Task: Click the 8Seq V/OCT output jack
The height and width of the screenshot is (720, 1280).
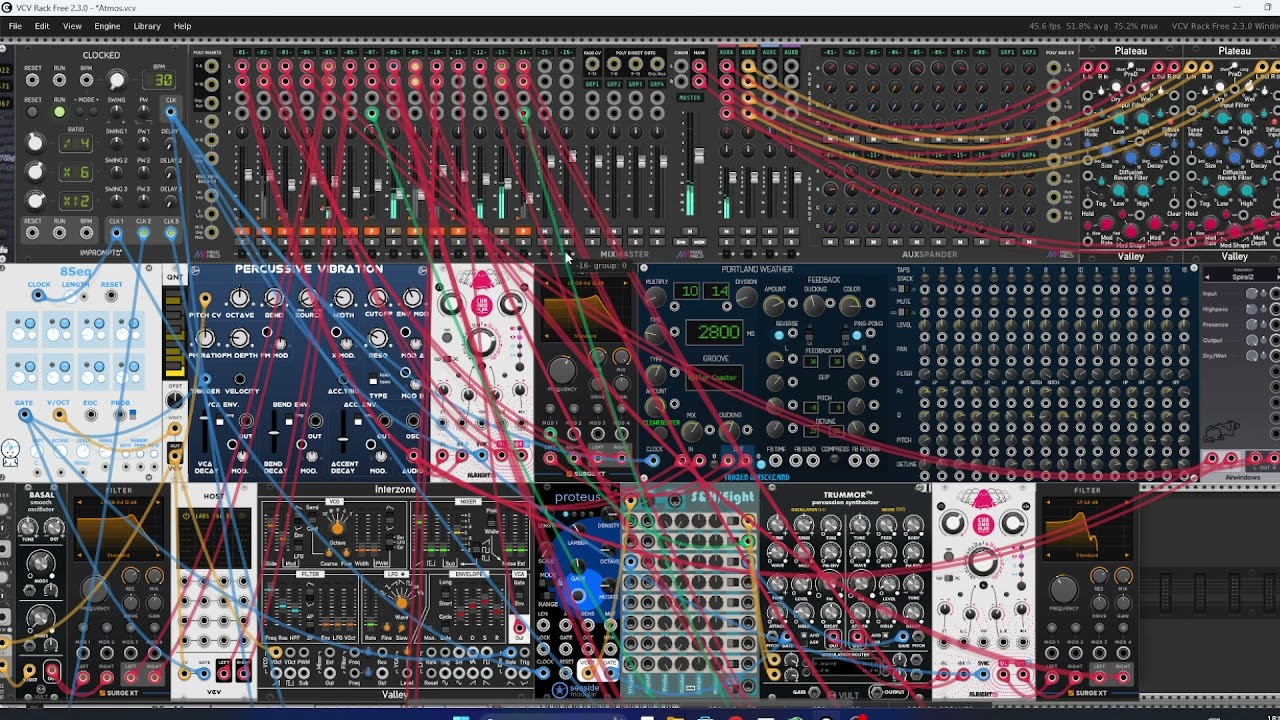Action: [60, 415]
